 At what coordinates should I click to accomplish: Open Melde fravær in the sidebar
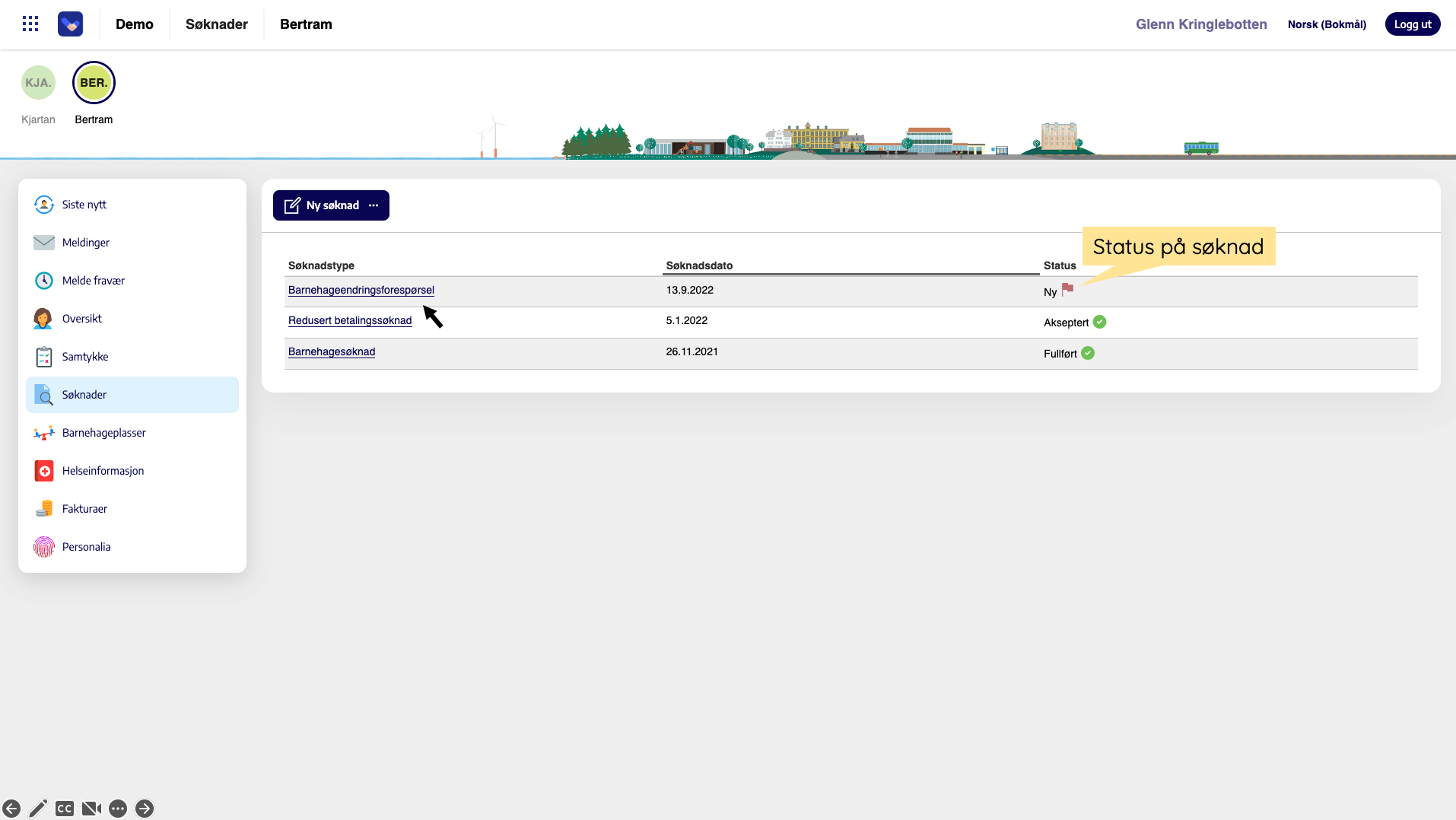[x=93, y=281]
